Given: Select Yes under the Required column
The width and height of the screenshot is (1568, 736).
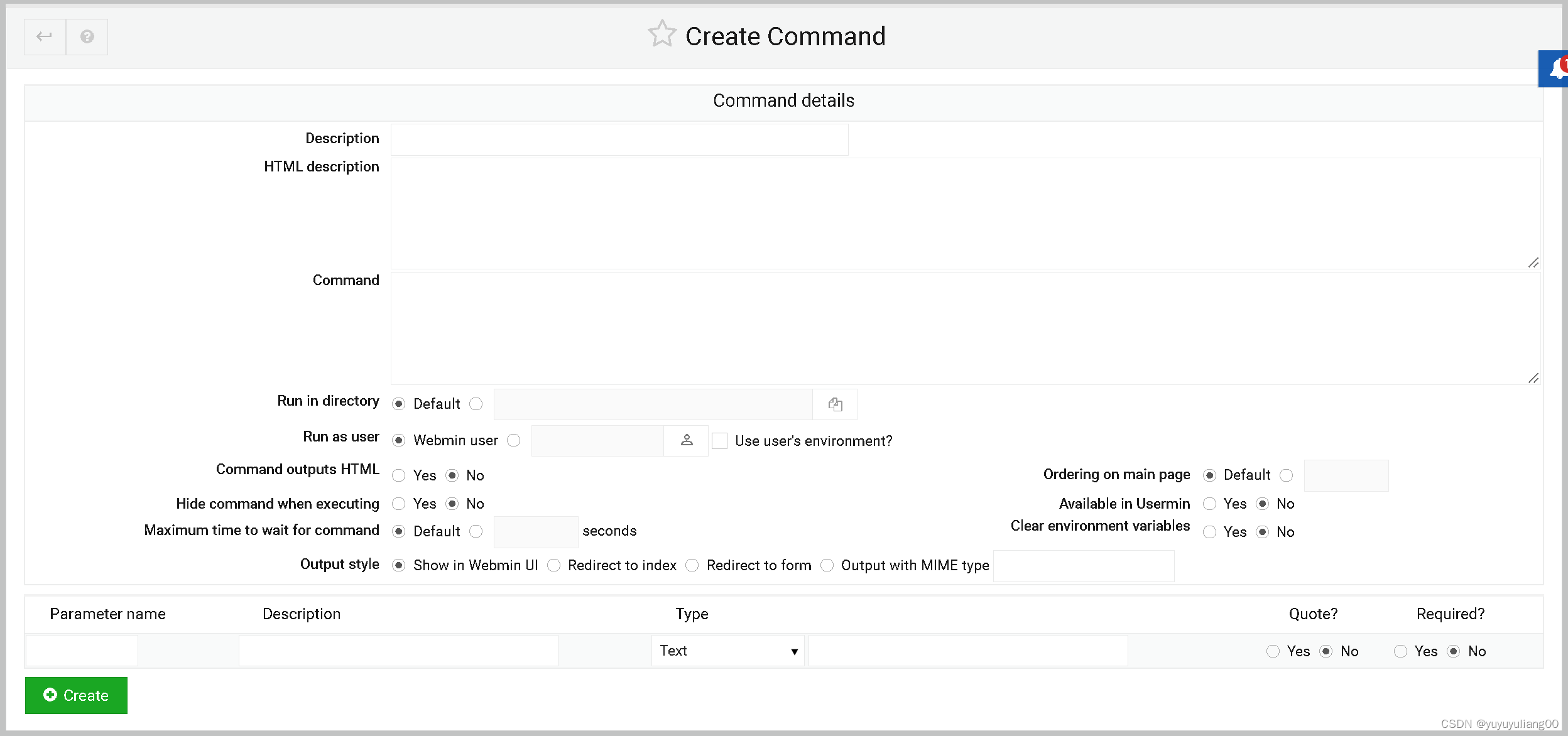Looking at the screenshot, I should click(x=1402, y=651).
